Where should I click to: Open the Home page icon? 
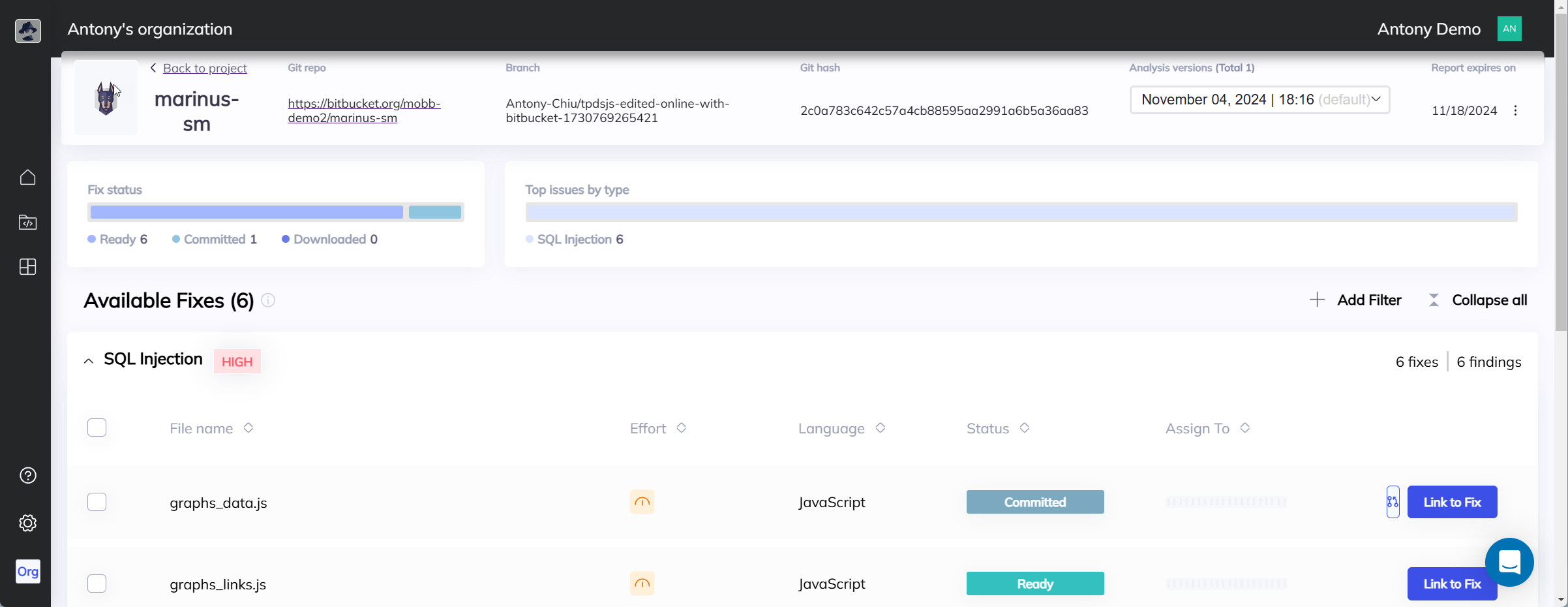[x=28, y=178]
